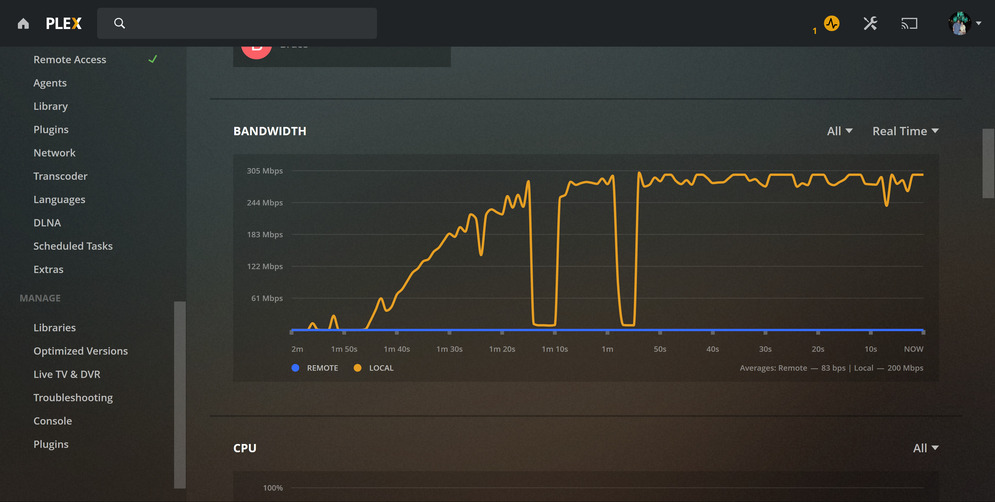Click the REMOTE legend label

[322, 368]
